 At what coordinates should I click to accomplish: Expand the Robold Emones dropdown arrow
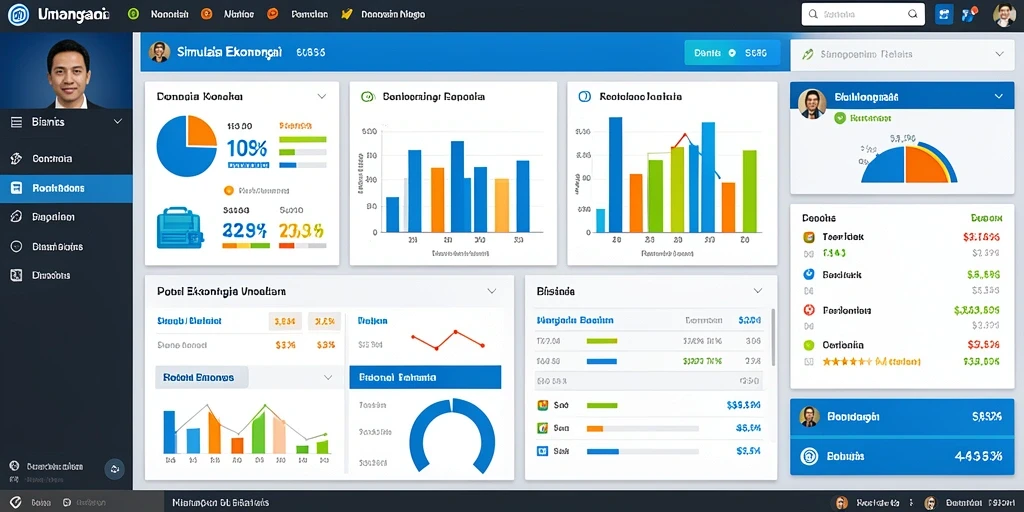(x=328, y=377)
